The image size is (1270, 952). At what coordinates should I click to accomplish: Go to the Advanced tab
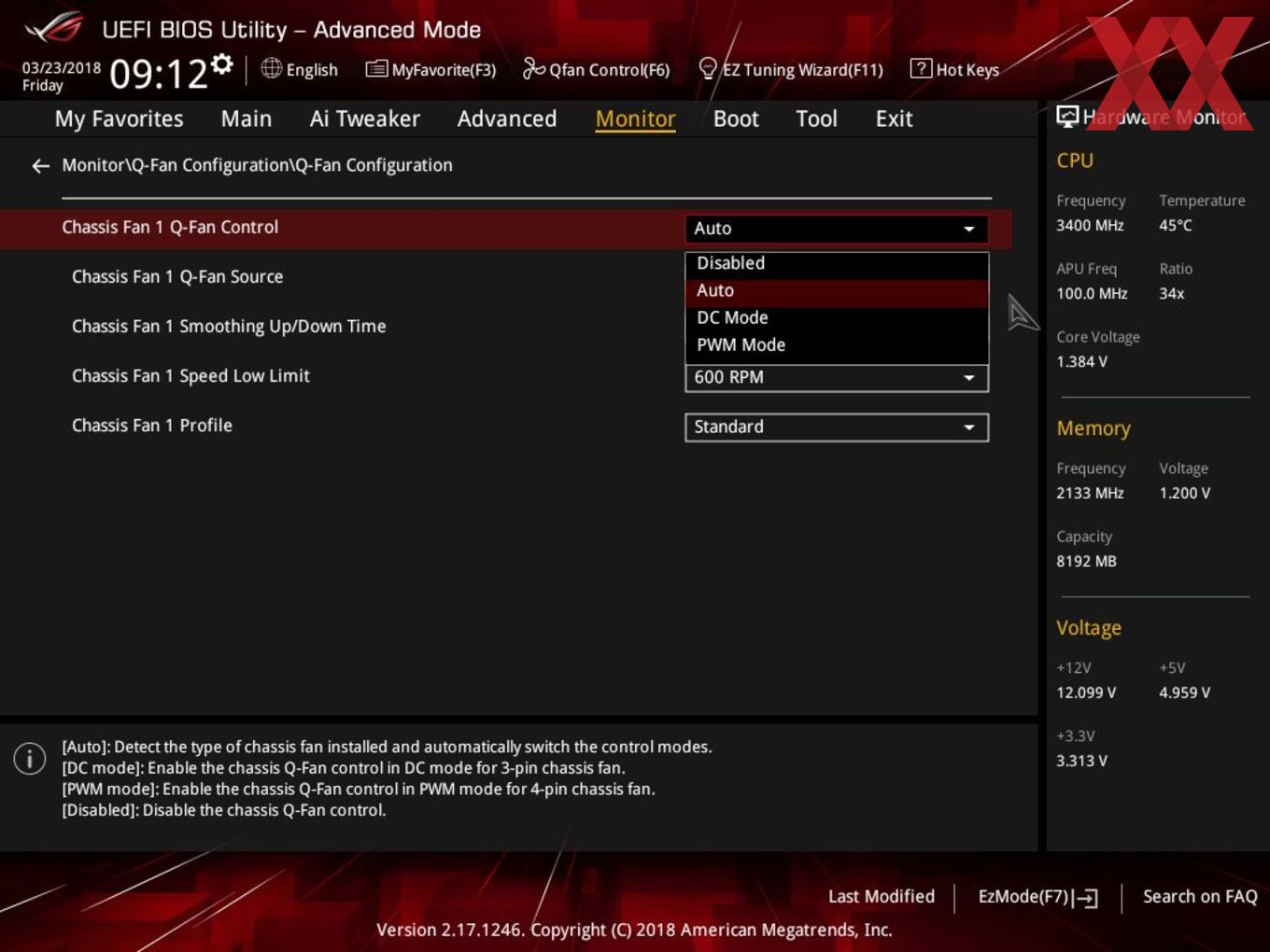tap(507, 119)
